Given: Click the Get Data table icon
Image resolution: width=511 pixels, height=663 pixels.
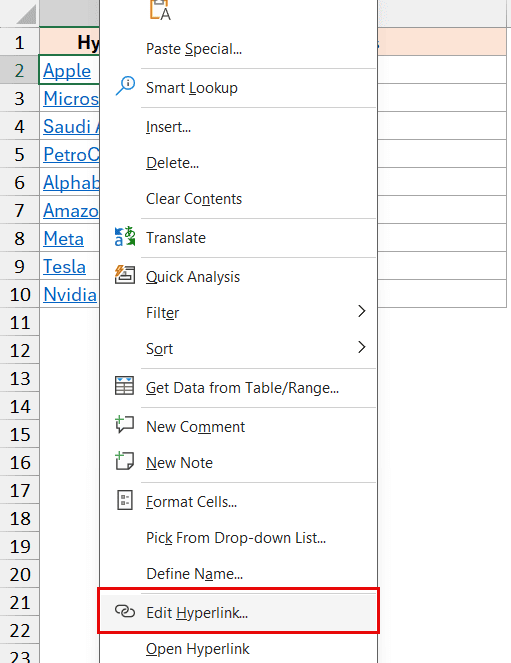Looking at the screenshot, I should point(124,386).
